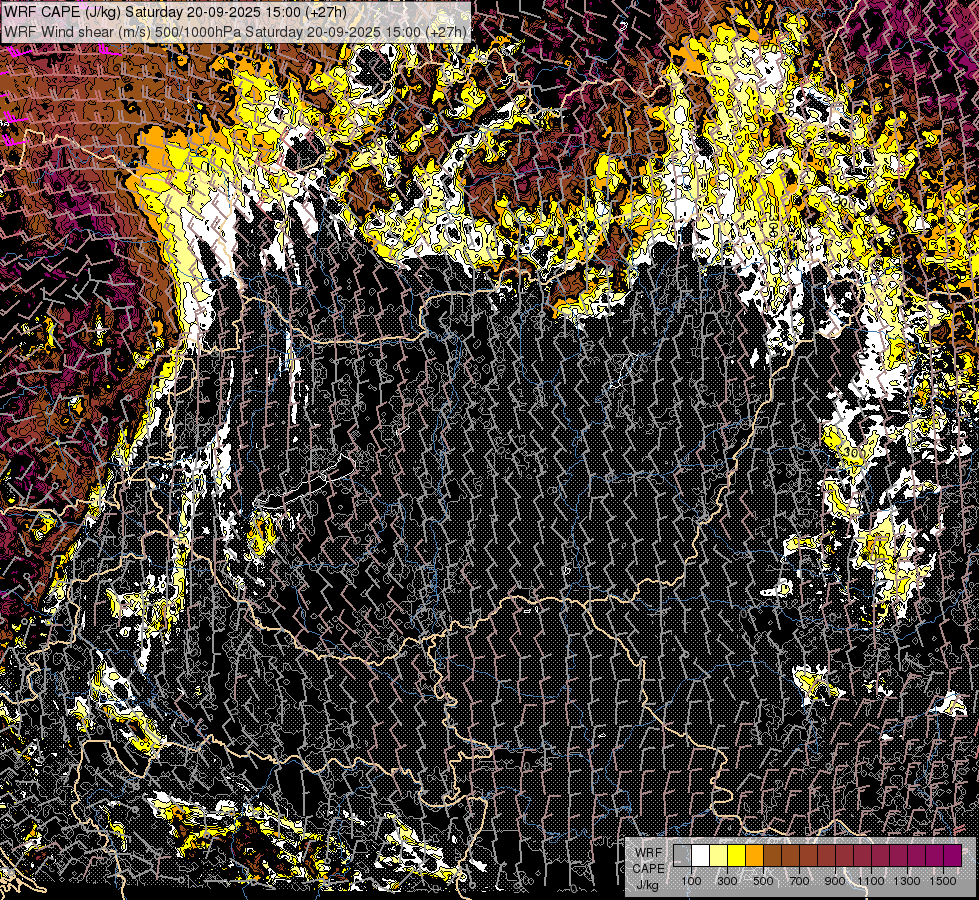Click the 900 legend scale label
979x900 pixels.
(835, 881)
